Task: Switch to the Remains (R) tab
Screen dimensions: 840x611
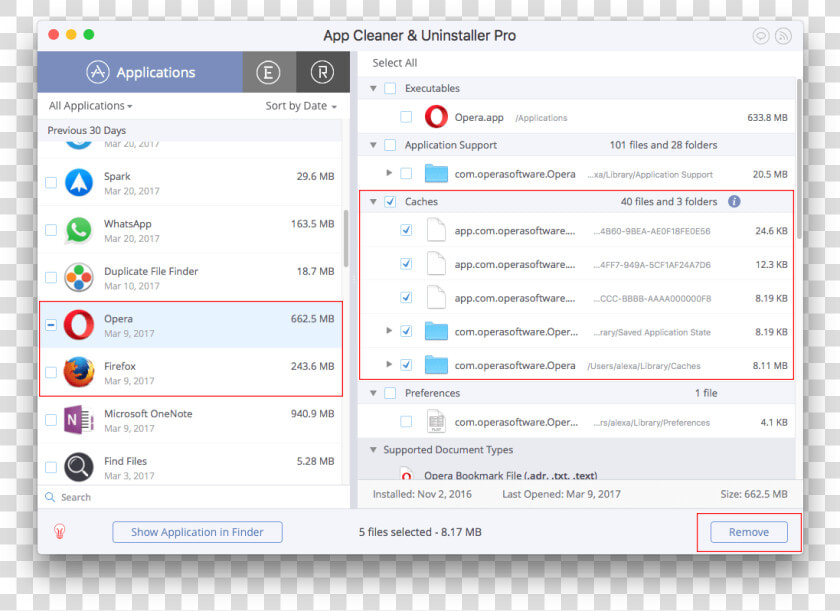Action: (x=322, y=72)
